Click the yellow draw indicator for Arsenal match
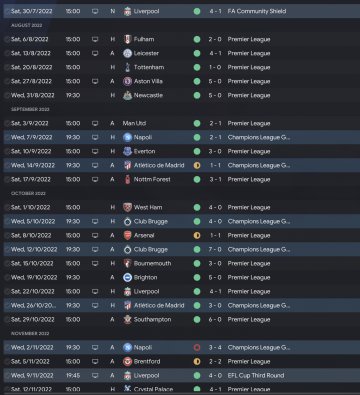Screen dimensions: 360x395 click(197, 235)
